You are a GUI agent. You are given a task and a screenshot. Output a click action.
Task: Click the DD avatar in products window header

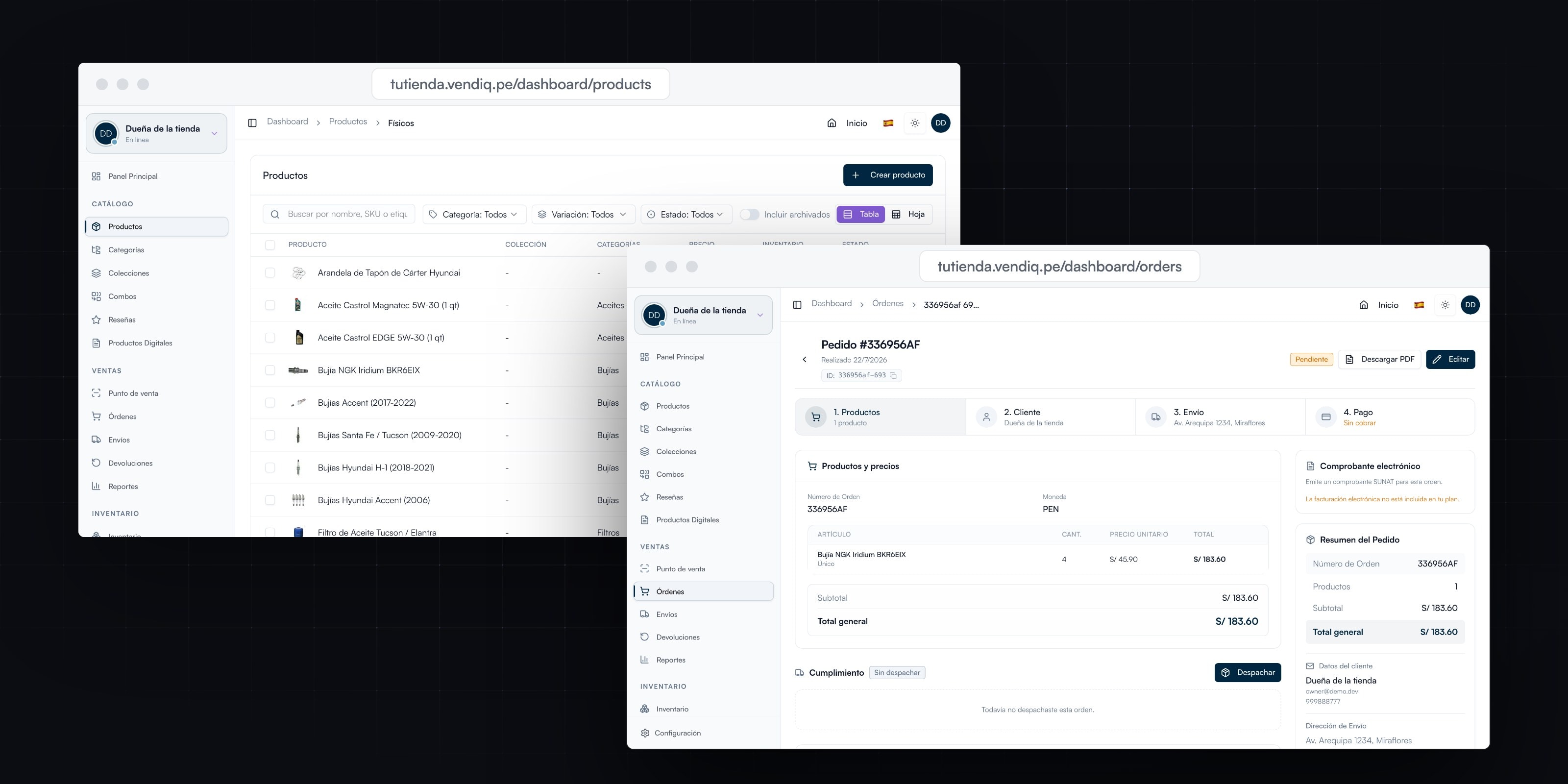pos(940,123)
